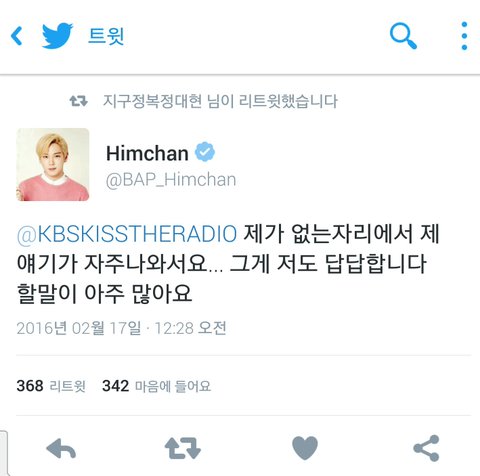This screenshot has width=480, height=476.
Task: View the 368 리트윗 list
Action: coord(51,386)
